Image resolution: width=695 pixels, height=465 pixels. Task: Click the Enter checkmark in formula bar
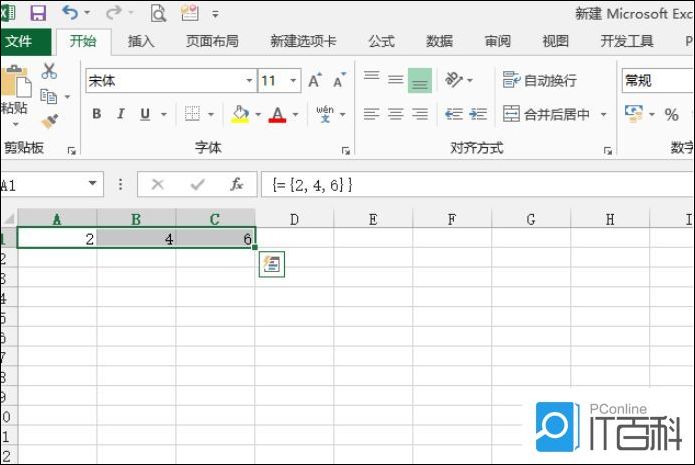coord(197,184)
